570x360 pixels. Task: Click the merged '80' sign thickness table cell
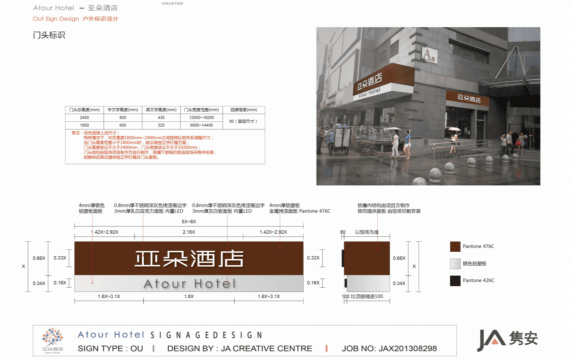[243, 121]
